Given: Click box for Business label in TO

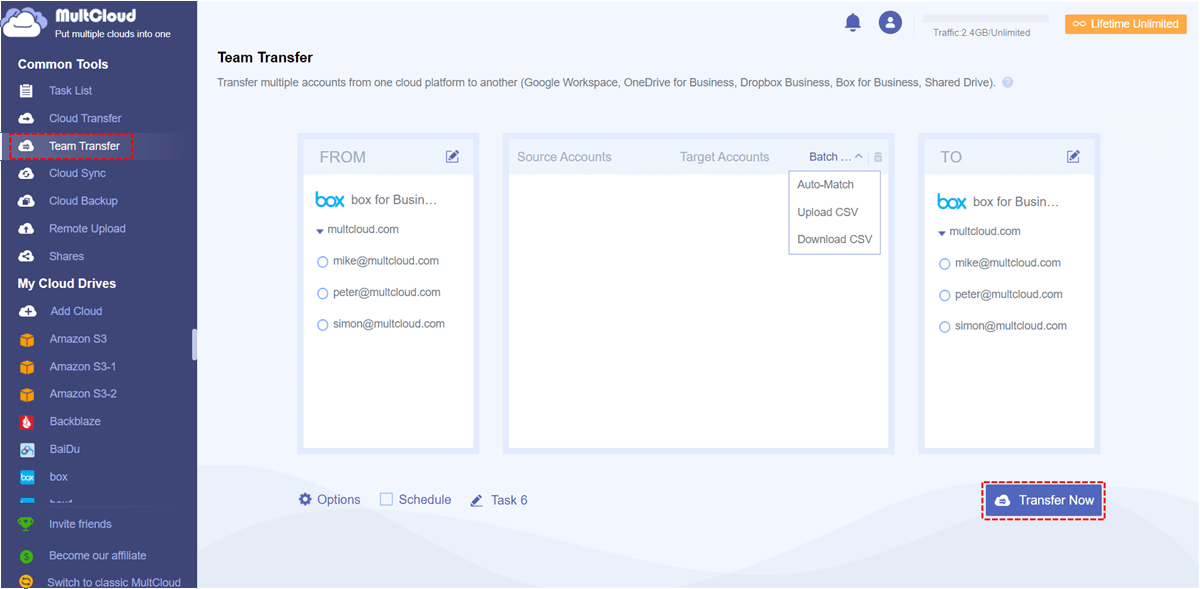Looking at the screenshot, I should coord(1016,201).
